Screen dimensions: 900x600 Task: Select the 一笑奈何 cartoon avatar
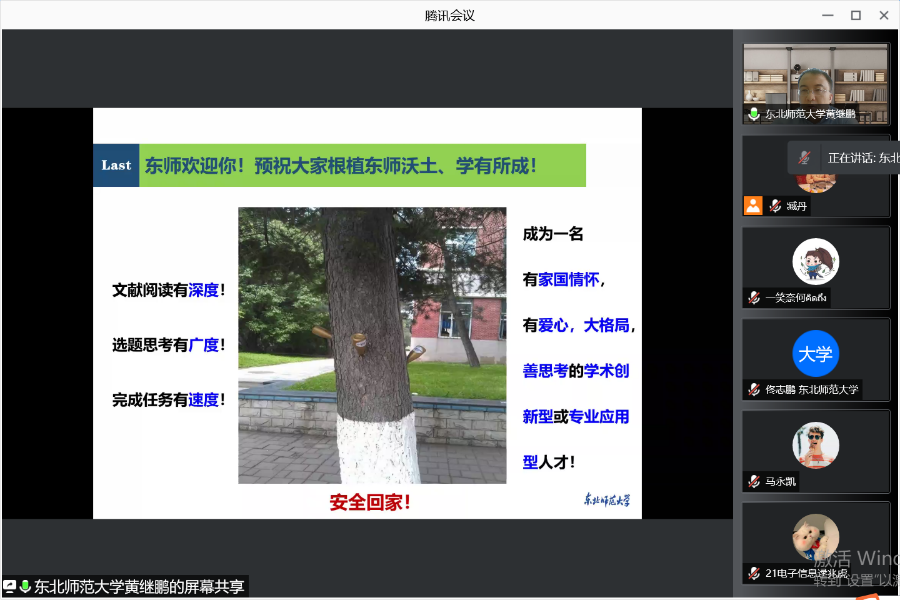coord(815,261)
